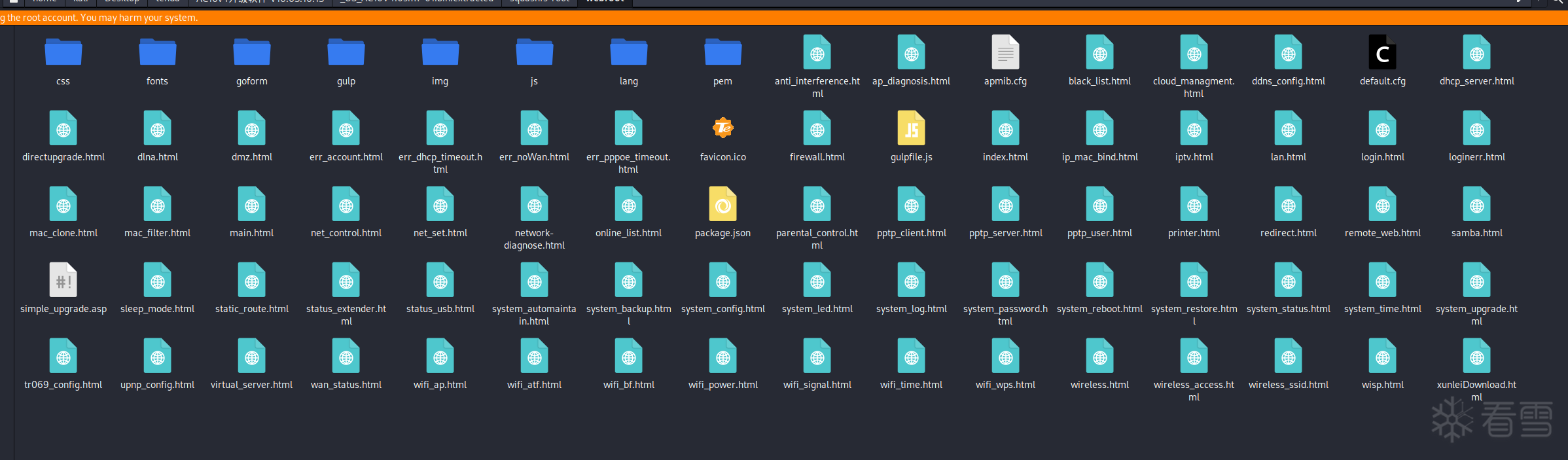Select the dhcp_server.html file icon
This screenshot has height=460, width=1568.
coord(1476,52)
